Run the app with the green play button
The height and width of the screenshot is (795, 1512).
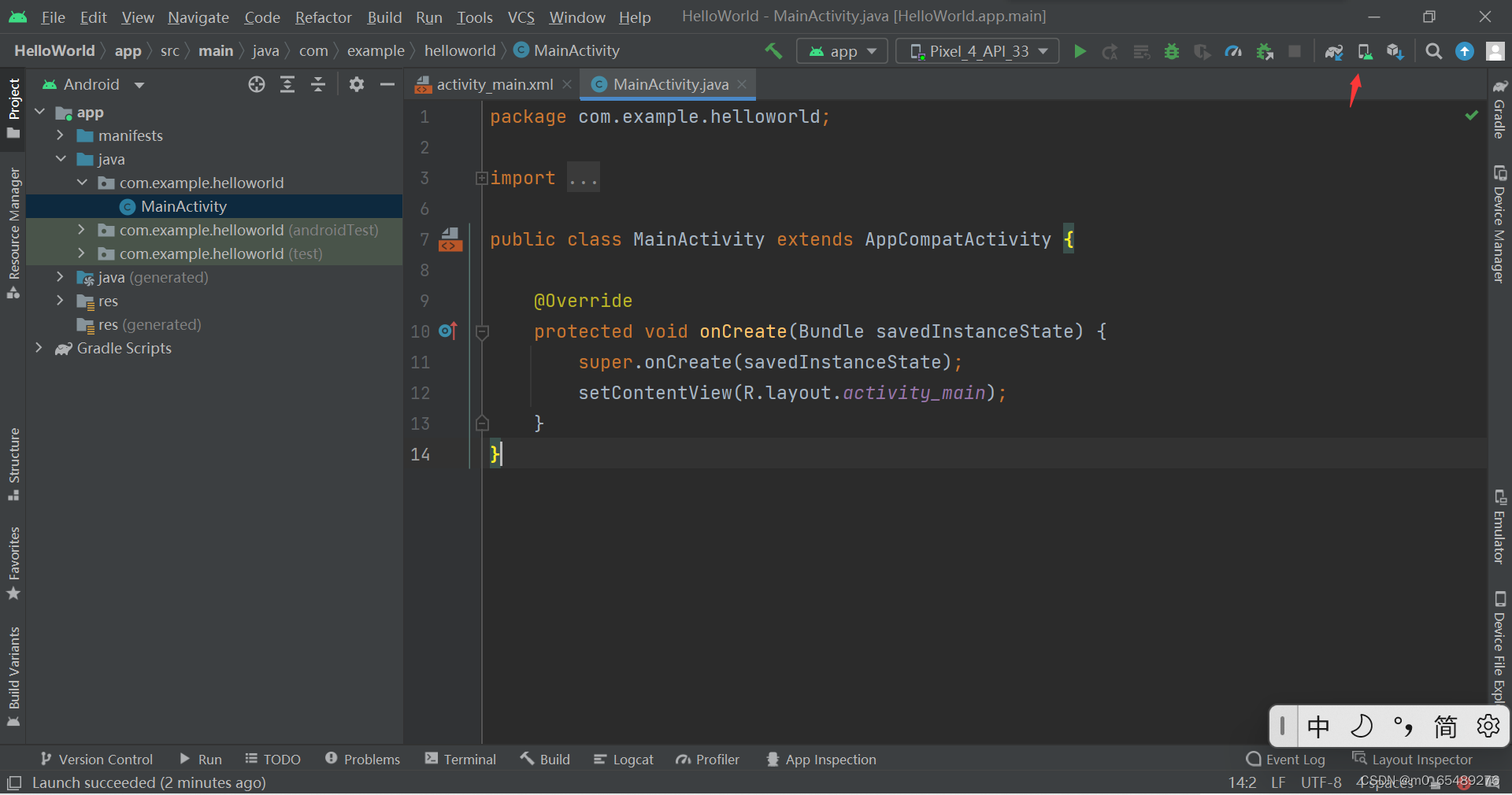click(x=1080, y=51)
